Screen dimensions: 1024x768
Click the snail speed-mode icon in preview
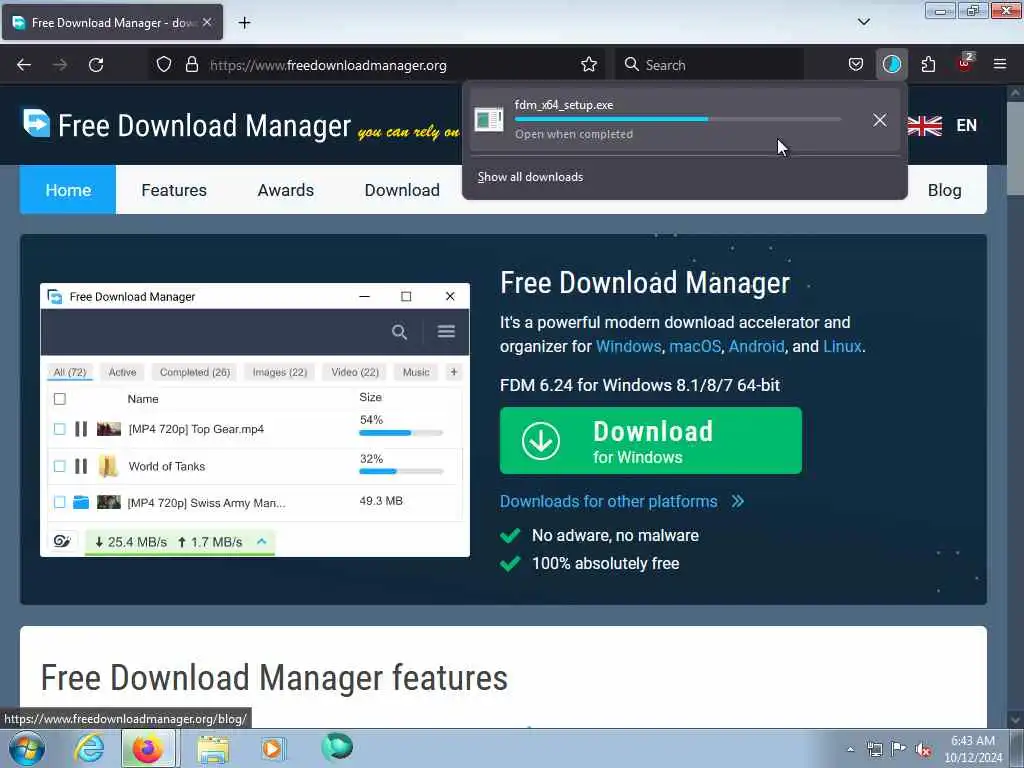pyautogui.click(x=63, y=541)
